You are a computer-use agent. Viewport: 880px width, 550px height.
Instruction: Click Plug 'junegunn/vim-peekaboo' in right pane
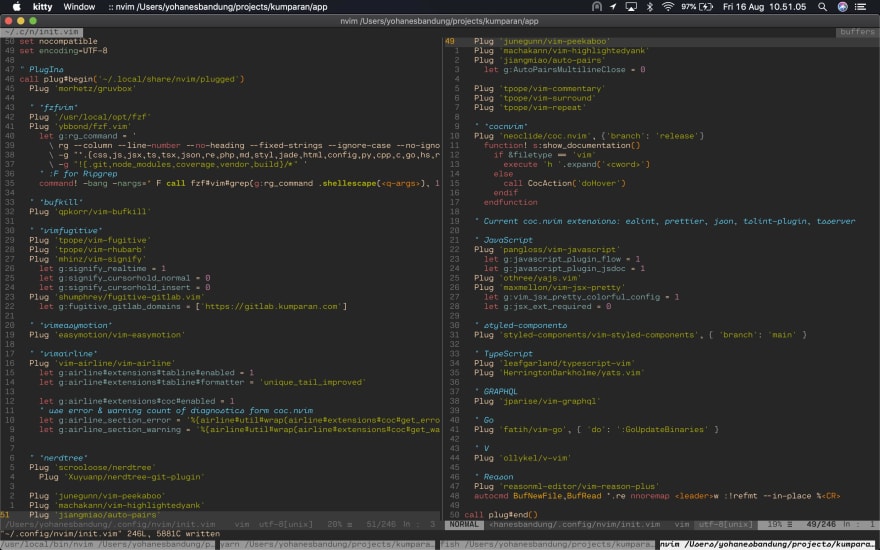pyautogui.click(x=542, y=42)
